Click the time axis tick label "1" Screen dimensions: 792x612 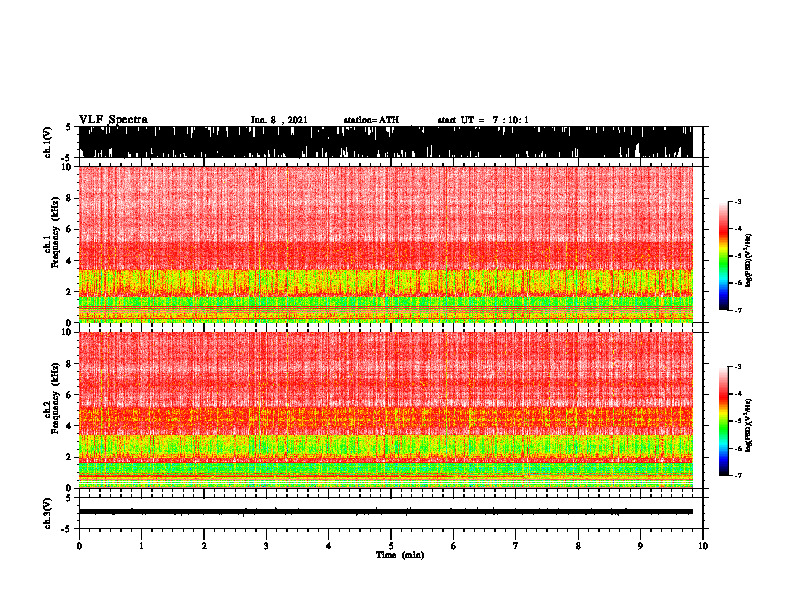[x=141, y=546]
